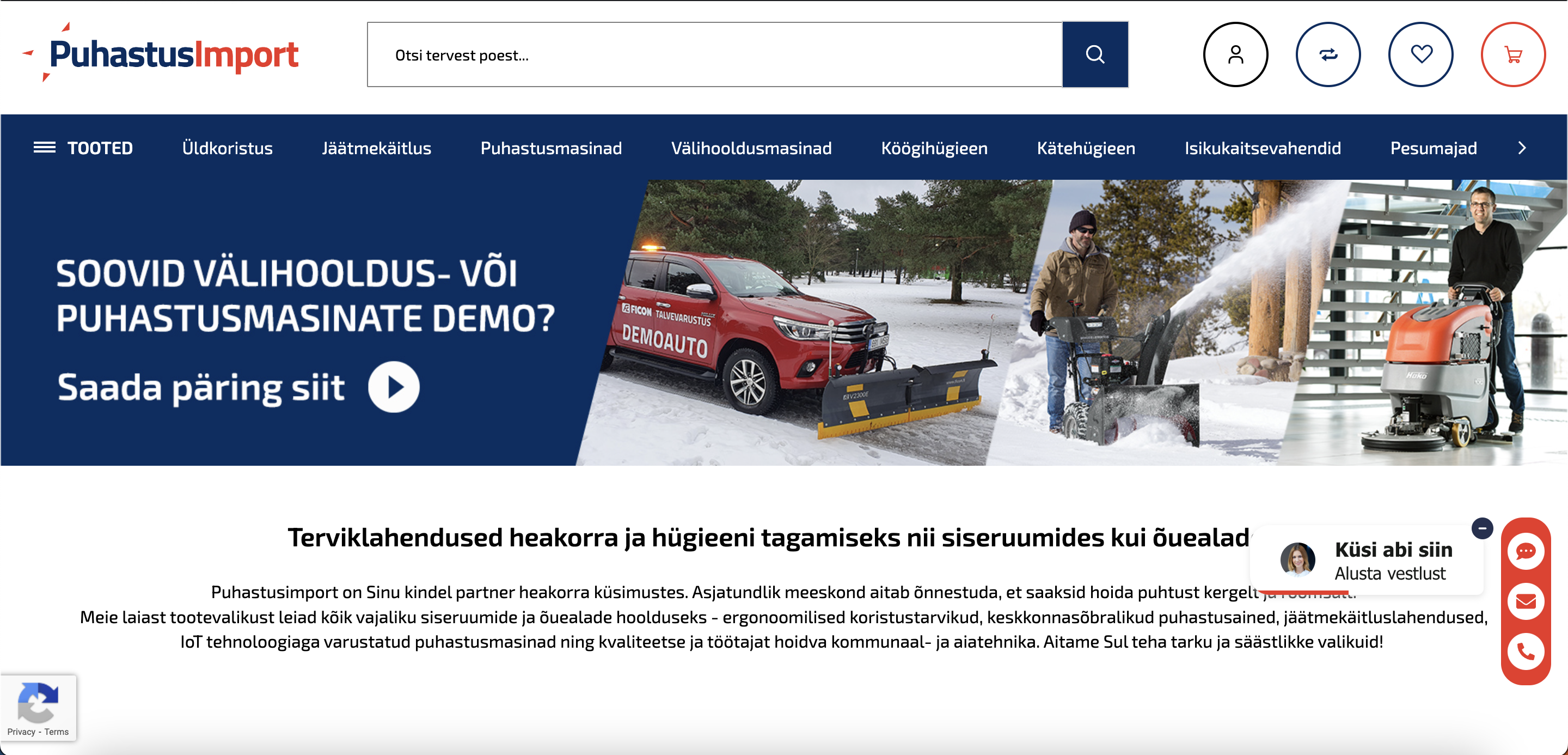Click the red email envelope icon

coord(1526,601)
